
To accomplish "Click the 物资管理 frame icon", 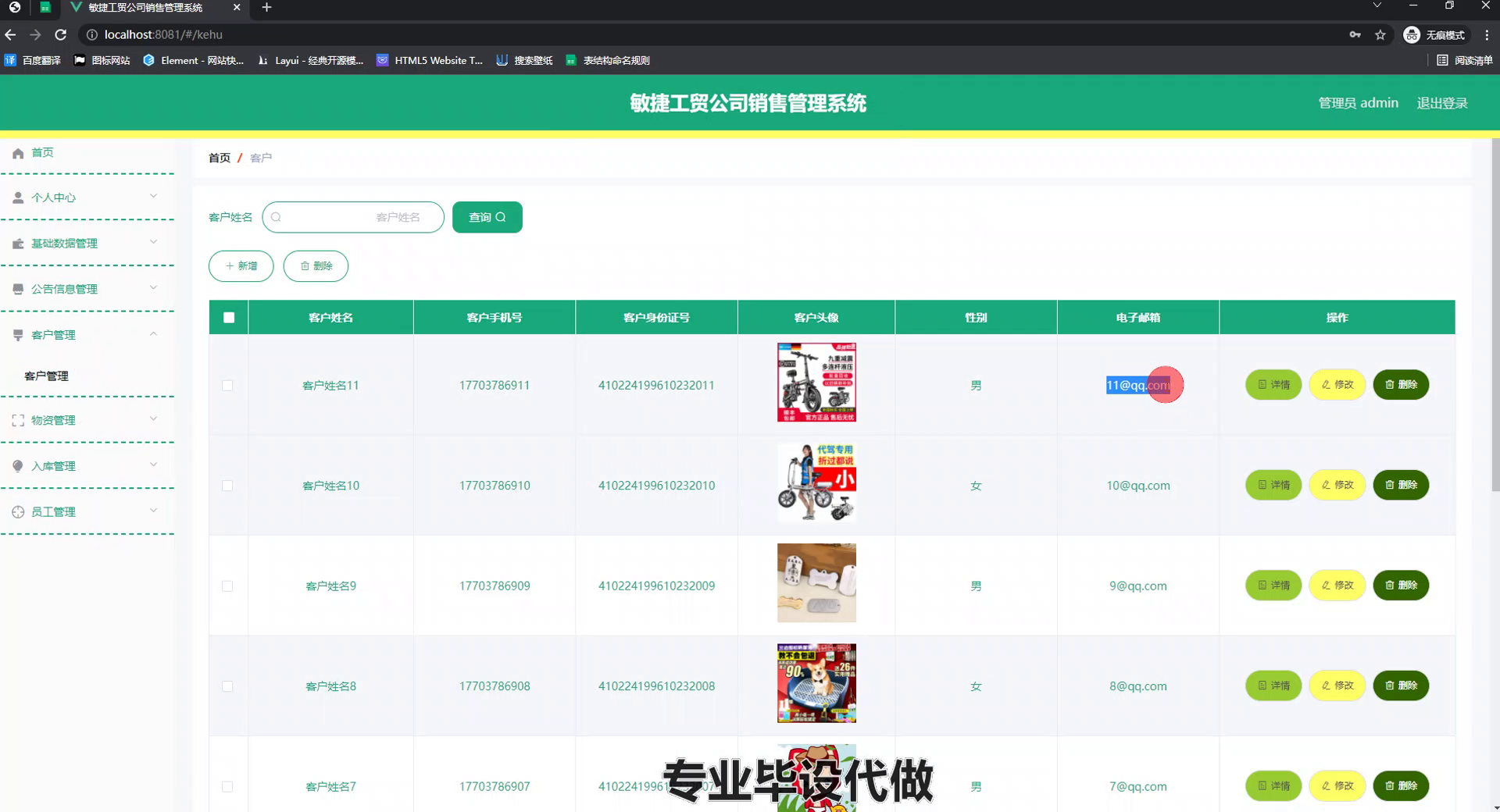I will [x=18, y=420].
